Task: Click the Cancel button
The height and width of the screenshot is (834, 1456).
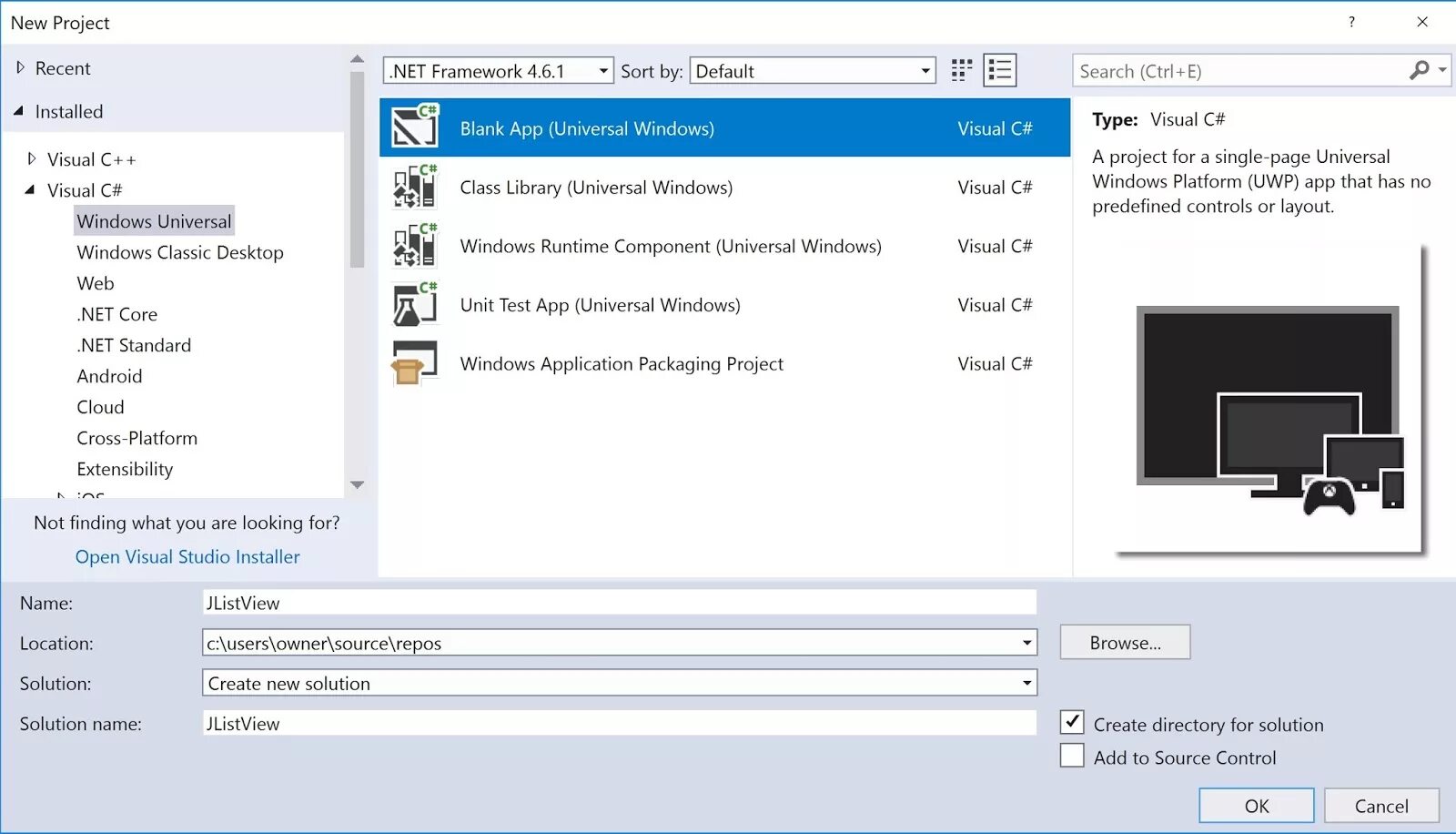Action: pyautogui.click(x=1381, y=805)
